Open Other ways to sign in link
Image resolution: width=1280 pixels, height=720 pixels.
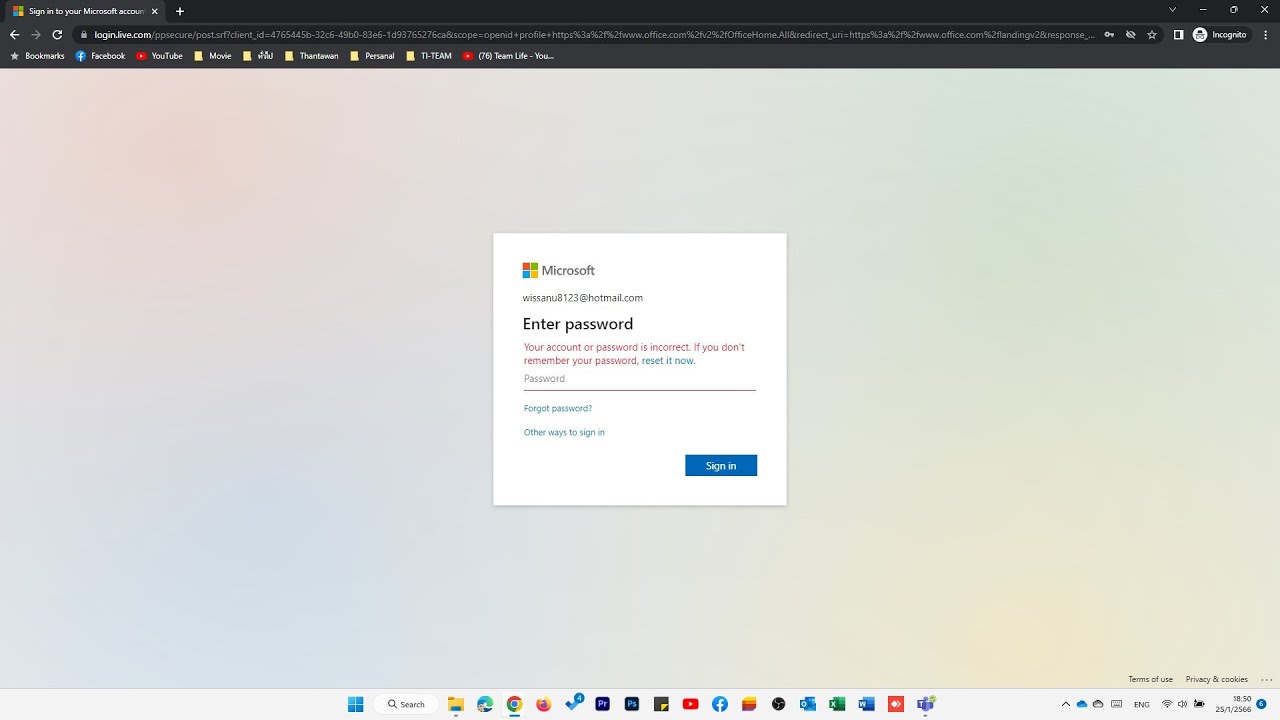[564, 432]
